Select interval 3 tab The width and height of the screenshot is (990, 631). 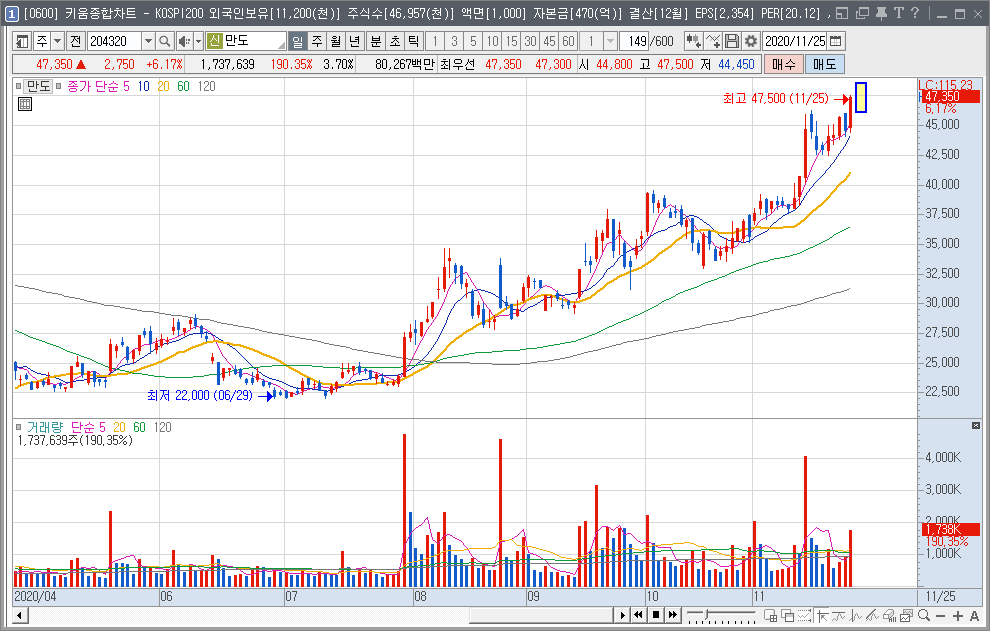[454, 42]
